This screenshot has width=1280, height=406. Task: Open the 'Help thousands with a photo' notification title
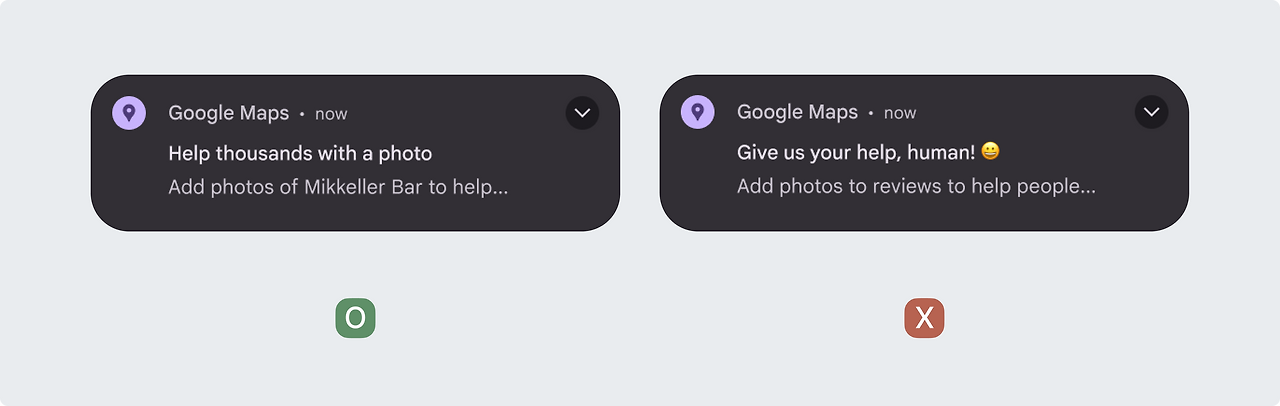(x=300, y=153)
